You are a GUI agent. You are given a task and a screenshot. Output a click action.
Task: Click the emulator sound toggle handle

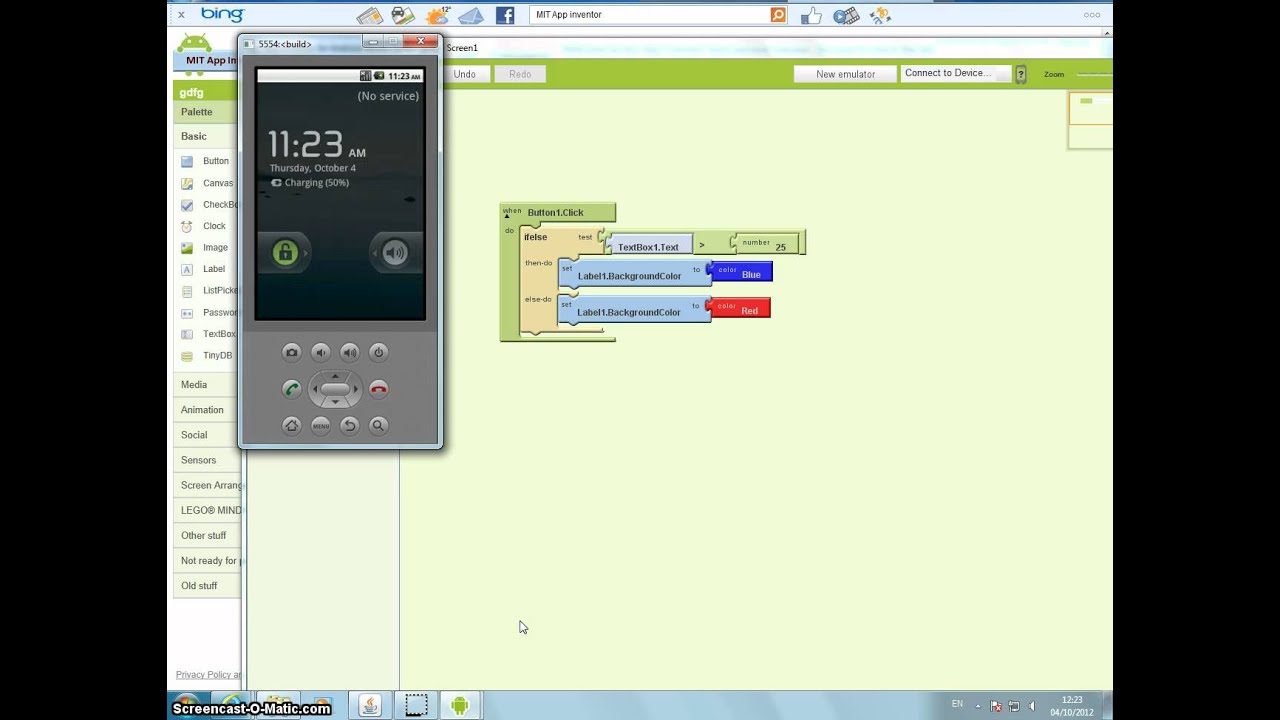[396, 253]
